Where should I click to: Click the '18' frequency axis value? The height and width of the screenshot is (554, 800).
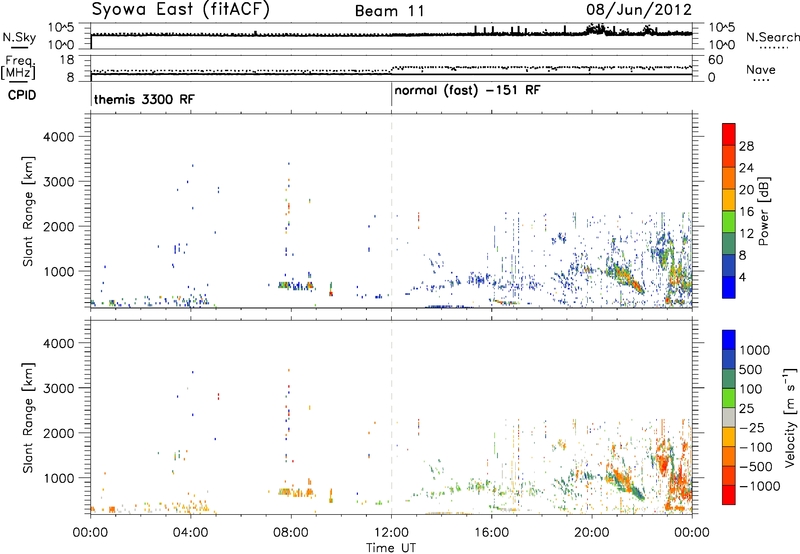pos(67,60)
